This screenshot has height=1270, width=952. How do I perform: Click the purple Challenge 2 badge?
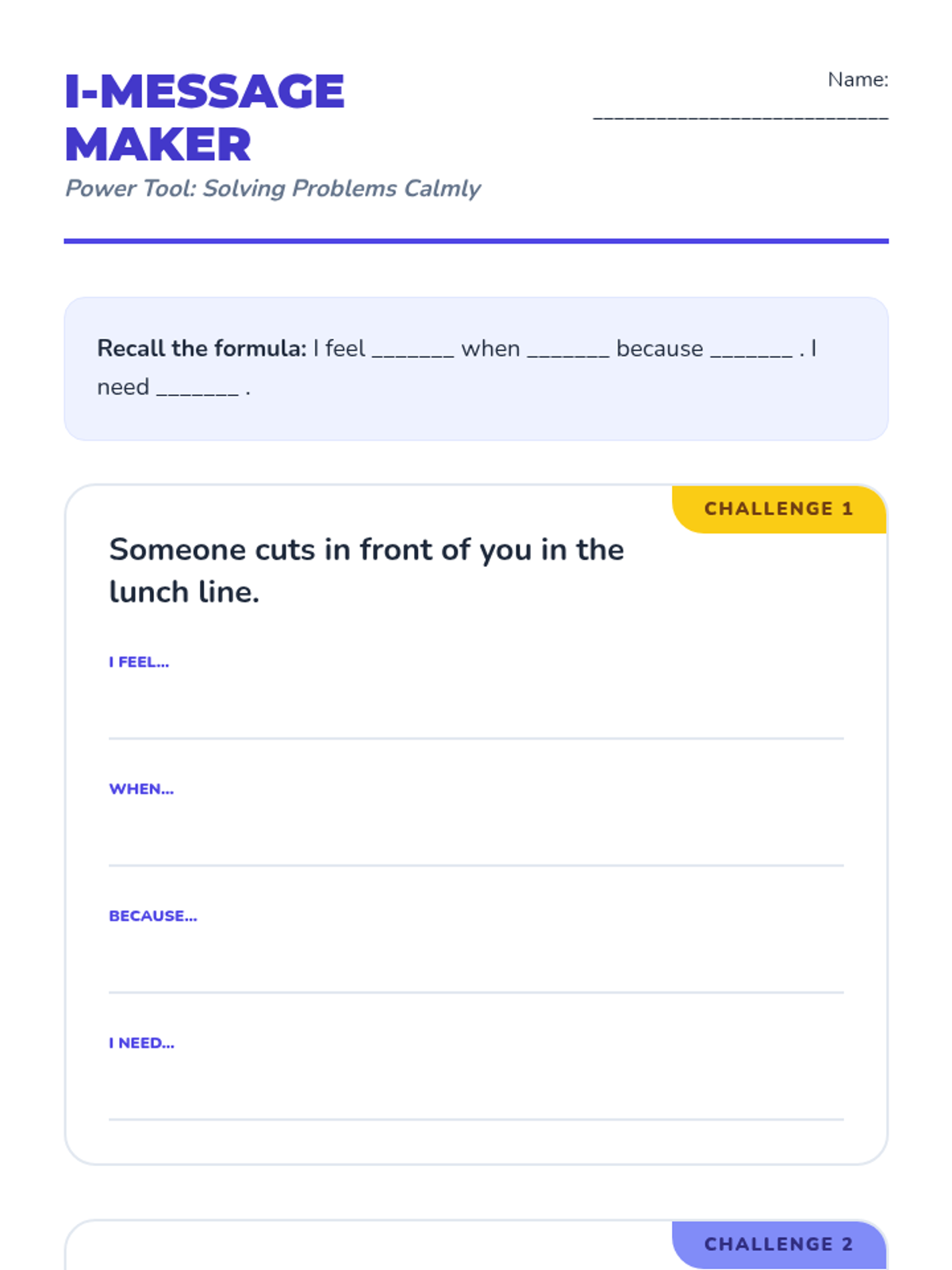[x=779, y=1244]
